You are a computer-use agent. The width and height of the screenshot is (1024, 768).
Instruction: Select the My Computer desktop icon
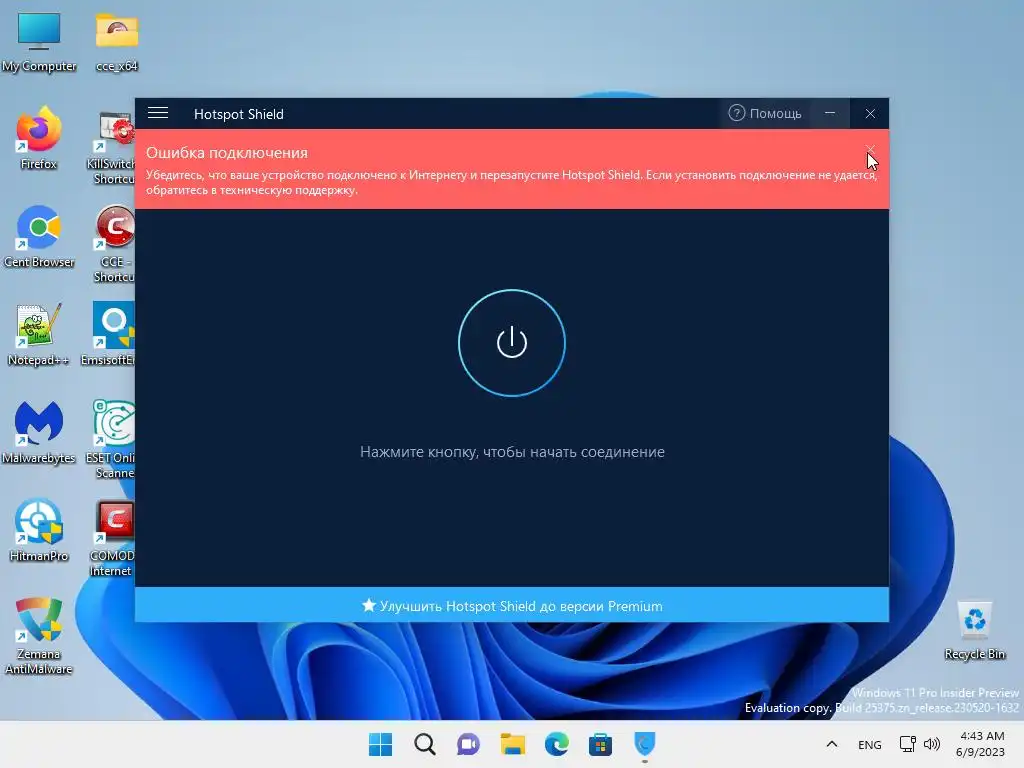39,42
